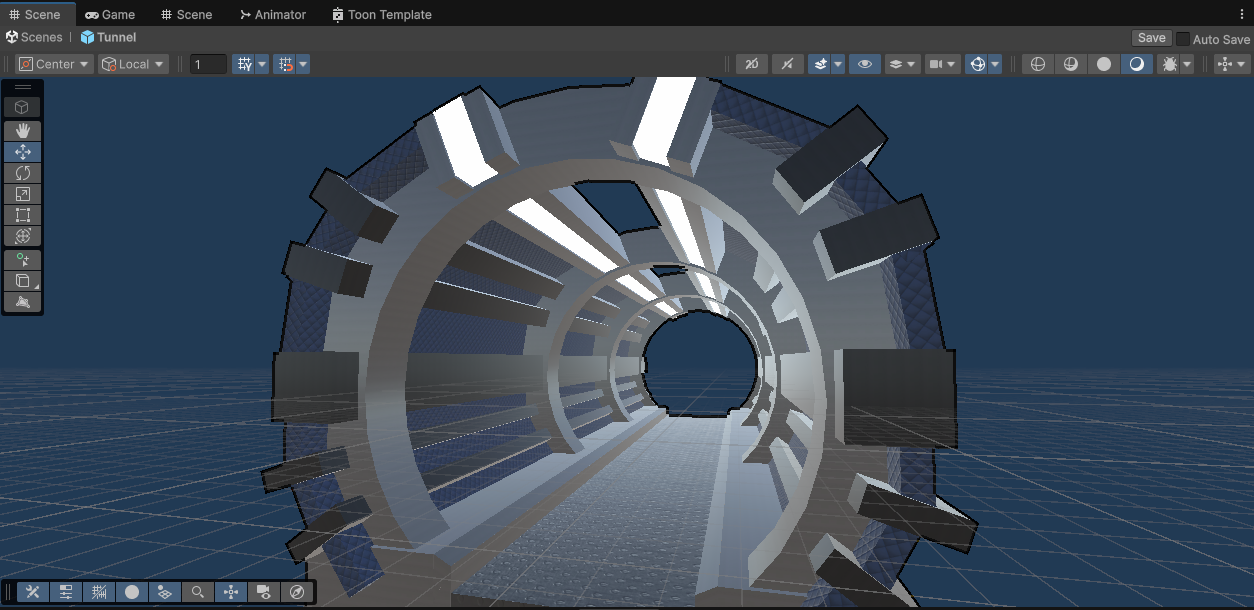Click the white circle icon in bottom bar

[x=132, y=592]
